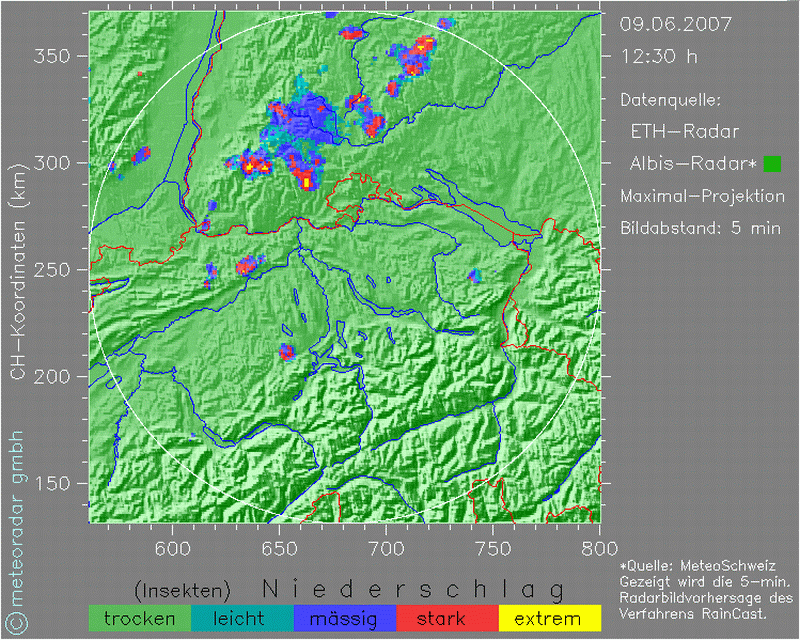Click the 'leicht' teal legend swatch

(x=242, y=619)
